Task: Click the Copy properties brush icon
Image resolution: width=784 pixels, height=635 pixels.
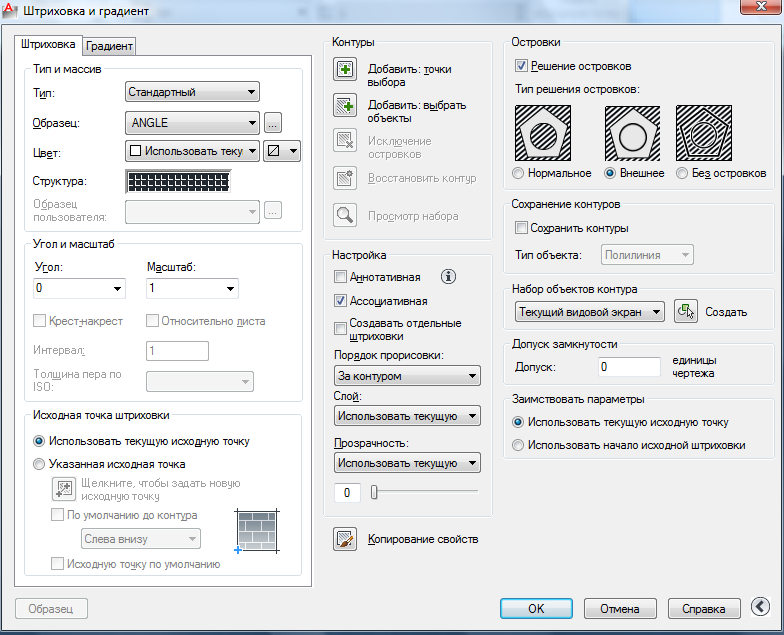Action: [344, 539]
